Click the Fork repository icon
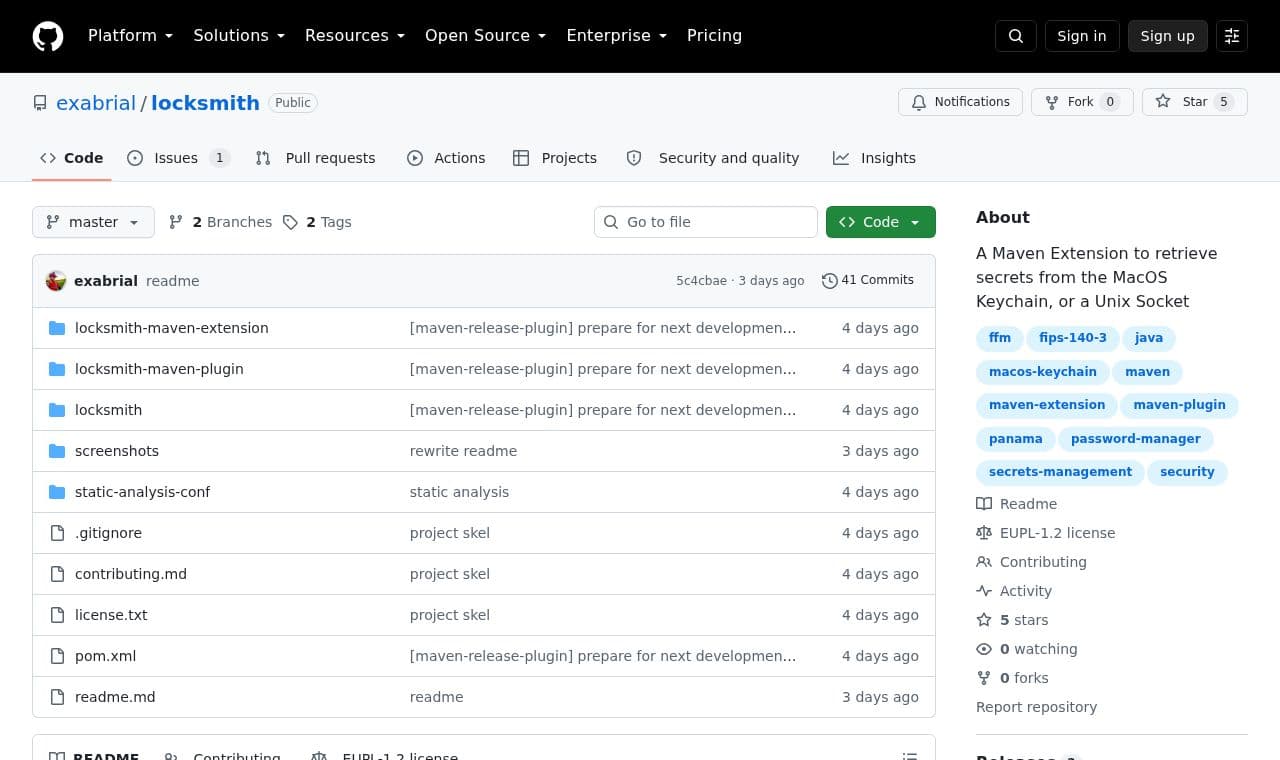The image size is (1280, 760). (x=1052, y=102)
